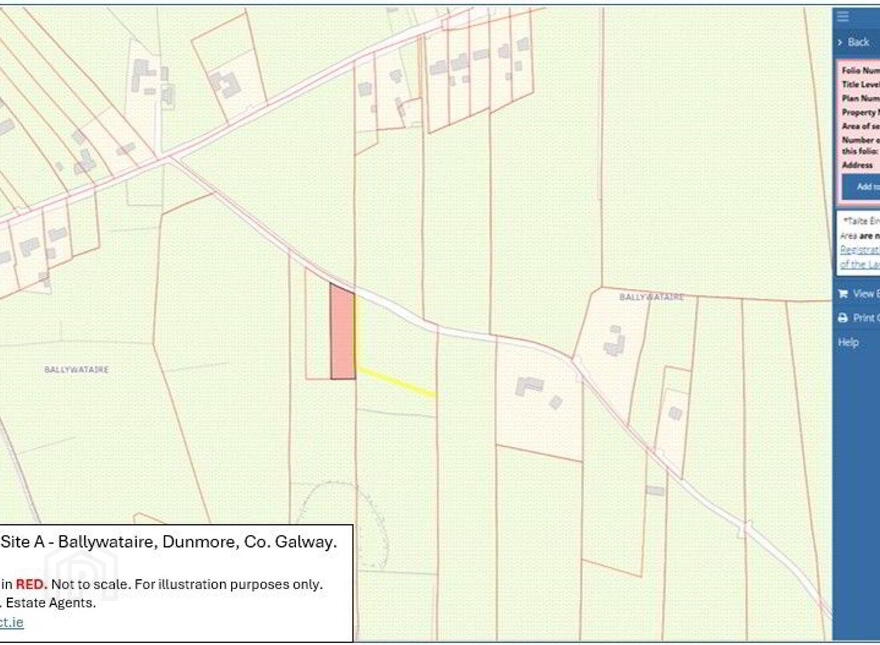The height and width of the screenshot is (645, 880).
Task: Click the printer Print icon
Action: 842,318
